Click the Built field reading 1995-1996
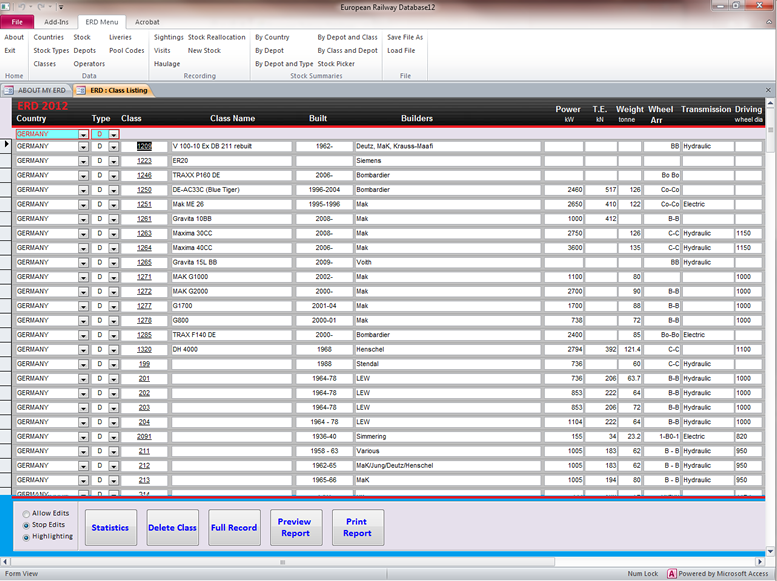This screenshot has height=581, width=777. (324, 204)
